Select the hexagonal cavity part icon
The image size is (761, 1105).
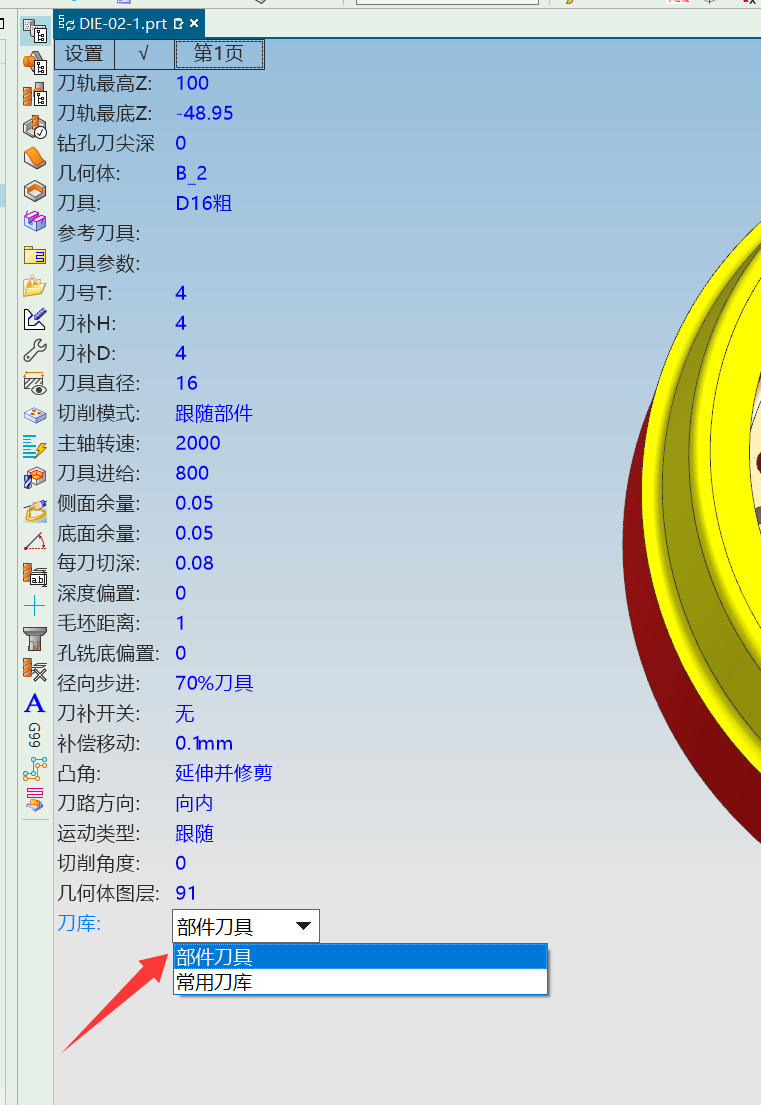(35, 191)
